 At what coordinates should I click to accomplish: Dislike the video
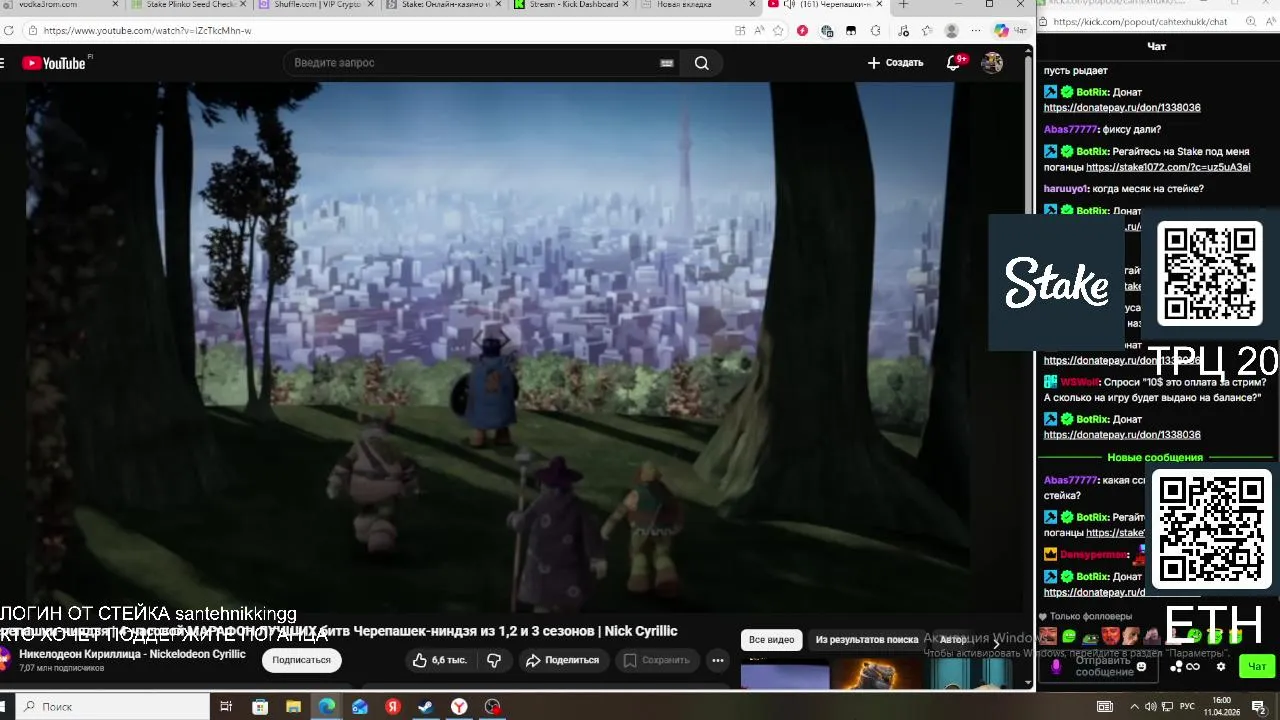(x=494, y=660)
